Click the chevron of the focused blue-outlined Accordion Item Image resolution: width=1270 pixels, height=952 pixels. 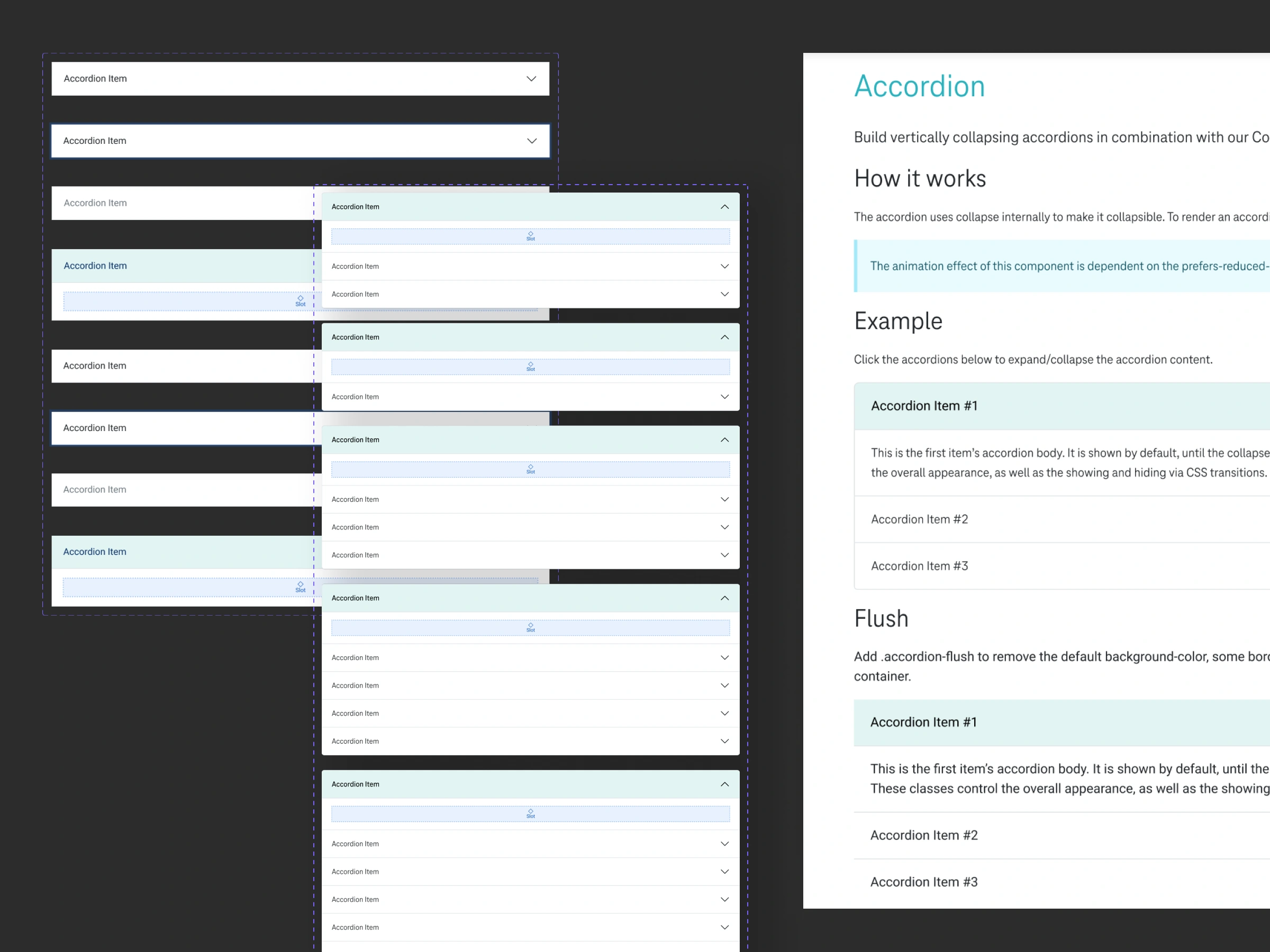click(x=531, y=141)
